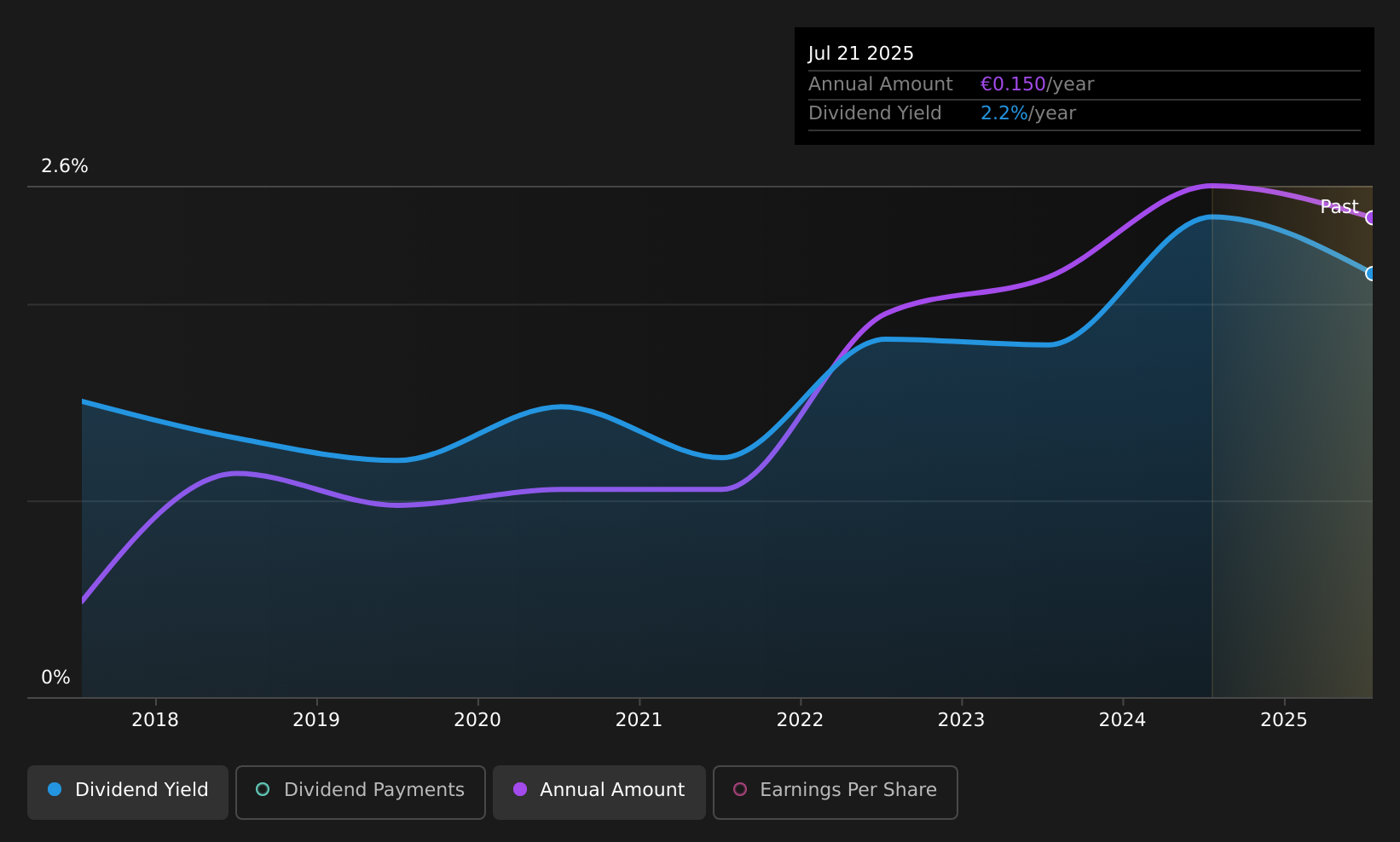The height and width of the screenshot is (842, 1400).
Task: Click the Past label on the chart
Action: coord(1339,207)
